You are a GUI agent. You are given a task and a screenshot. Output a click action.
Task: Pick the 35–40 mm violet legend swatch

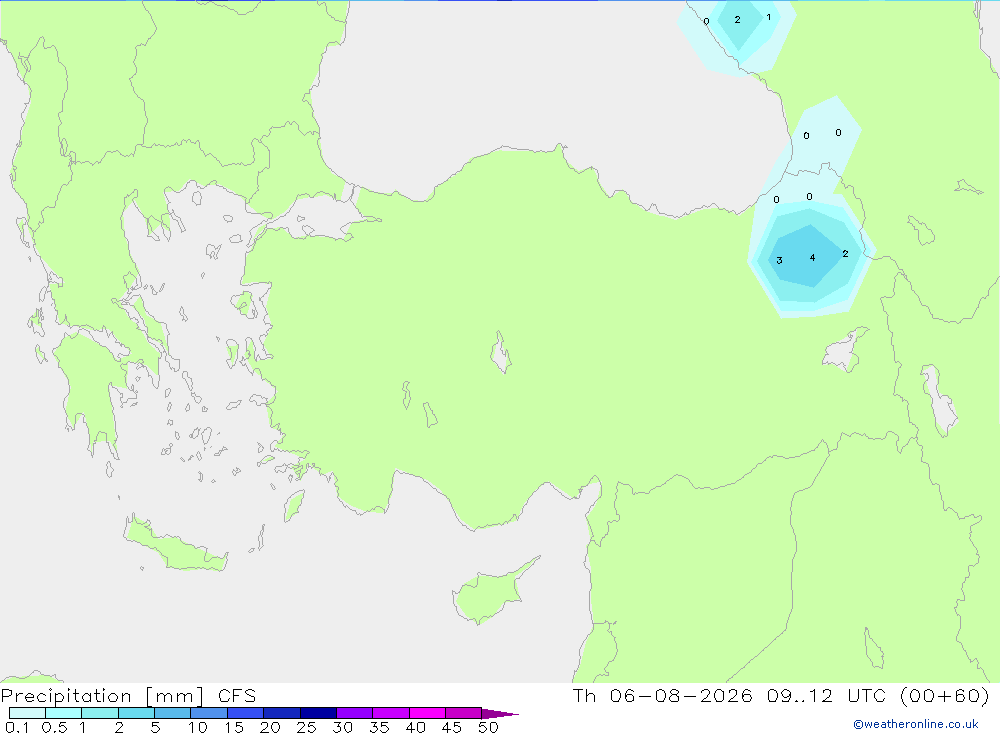(390, 713)
